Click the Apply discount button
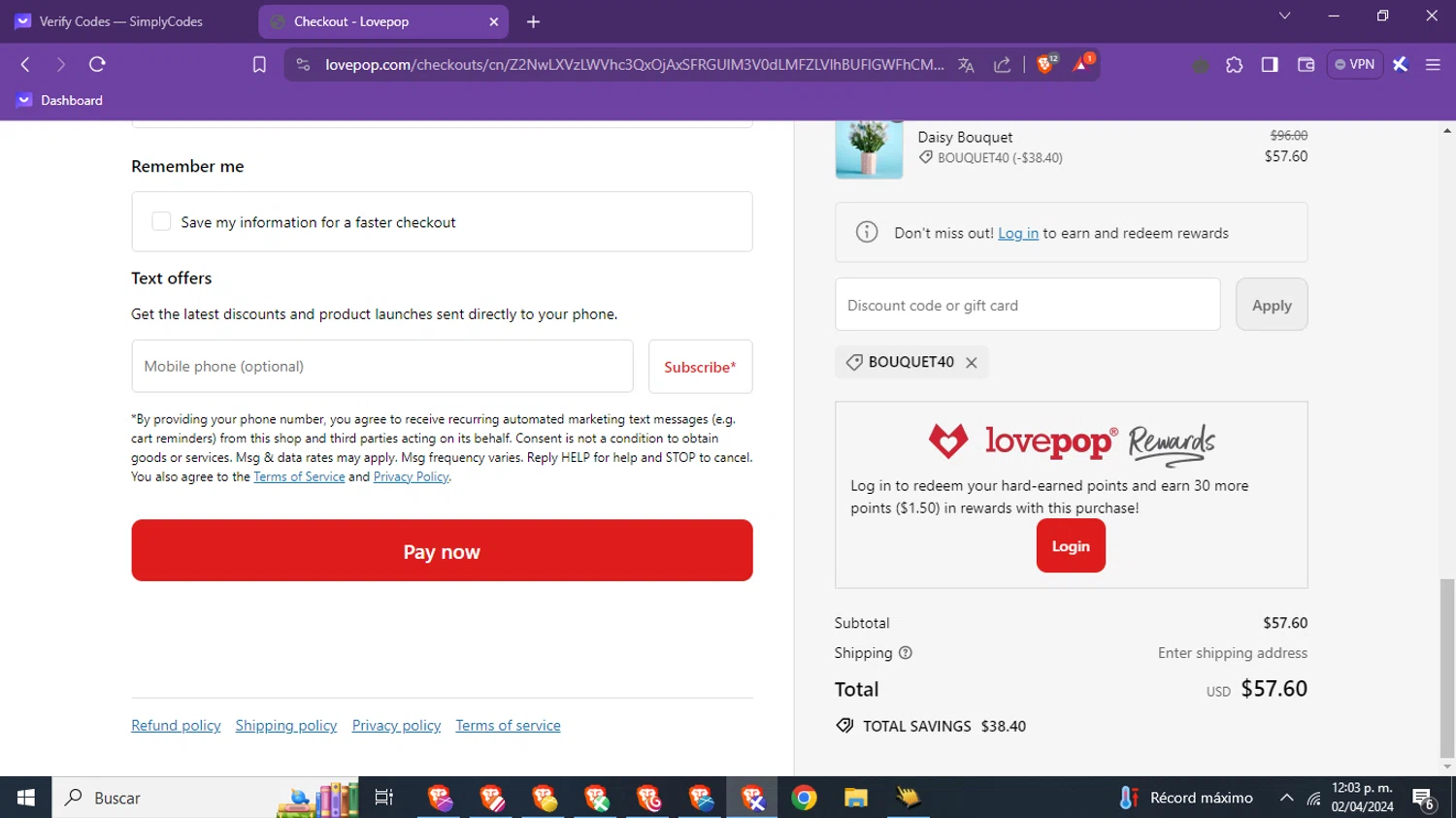 coord(1272,305)
